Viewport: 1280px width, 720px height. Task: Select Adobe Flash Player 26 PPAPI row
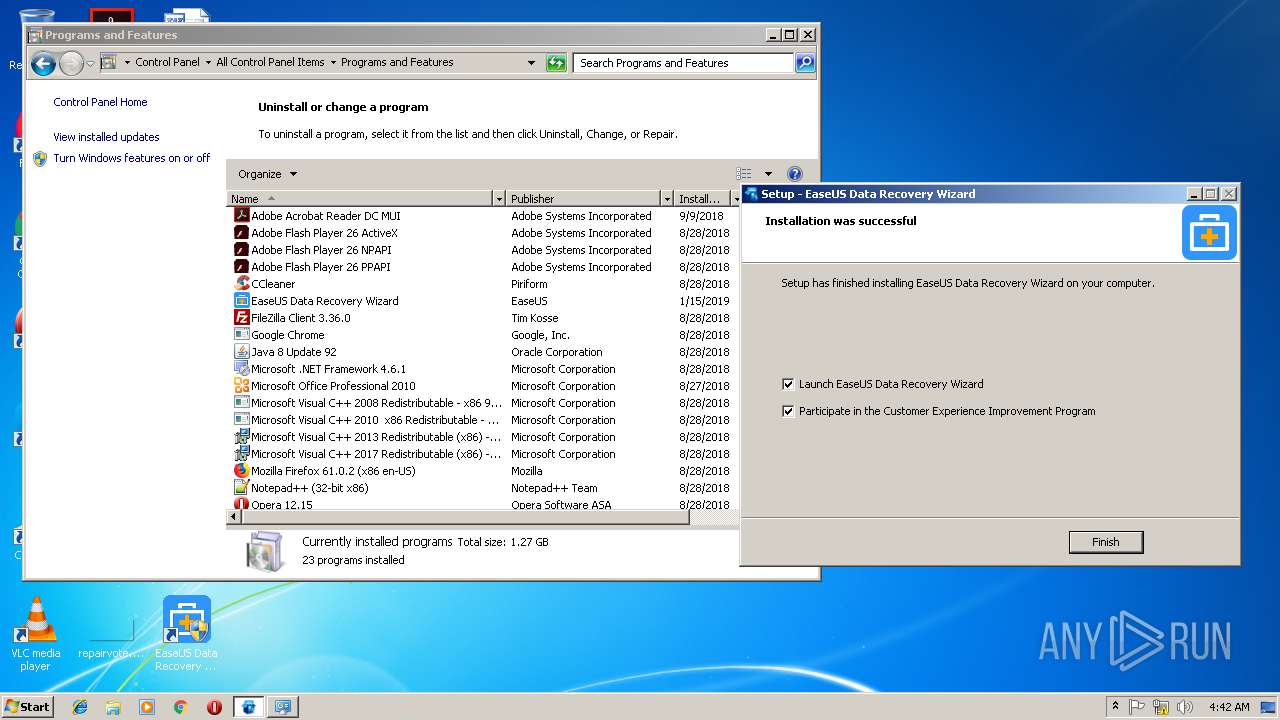pyautogui.click(x=482, y=266)
